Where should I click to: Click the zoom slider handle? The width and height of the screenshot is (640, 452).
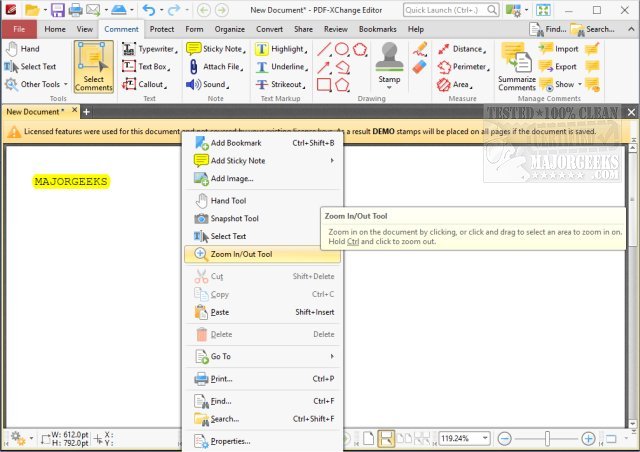(547, 439)
